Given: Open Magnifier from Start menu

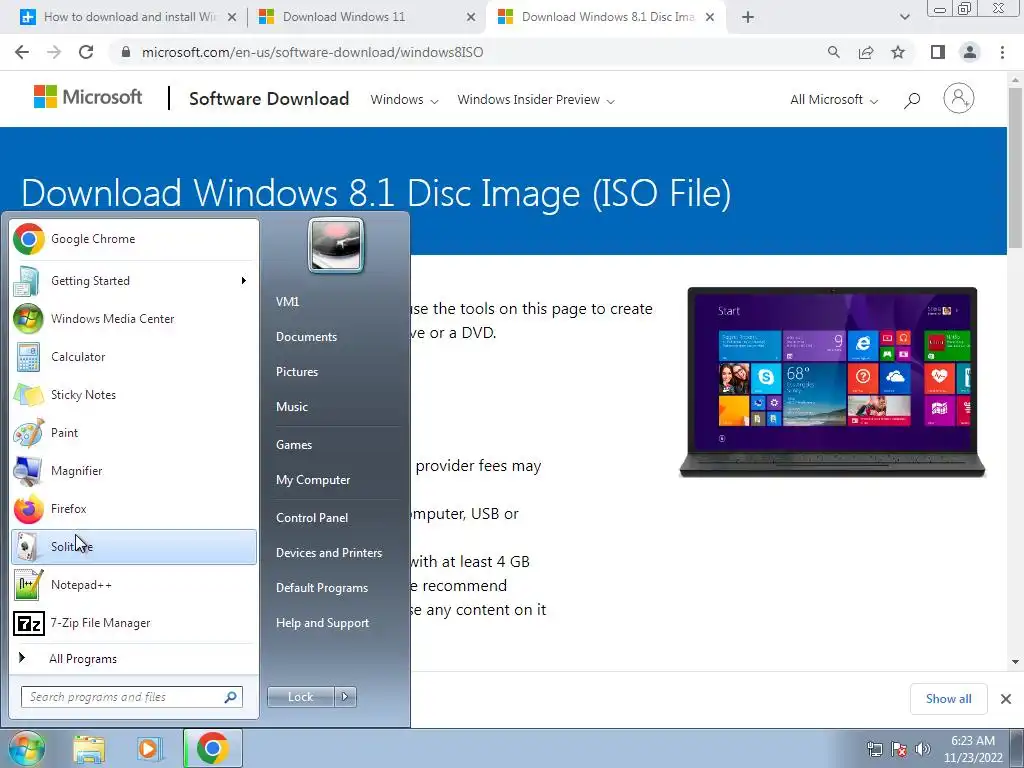Looking at the screenshot, I should click(134, 470).
